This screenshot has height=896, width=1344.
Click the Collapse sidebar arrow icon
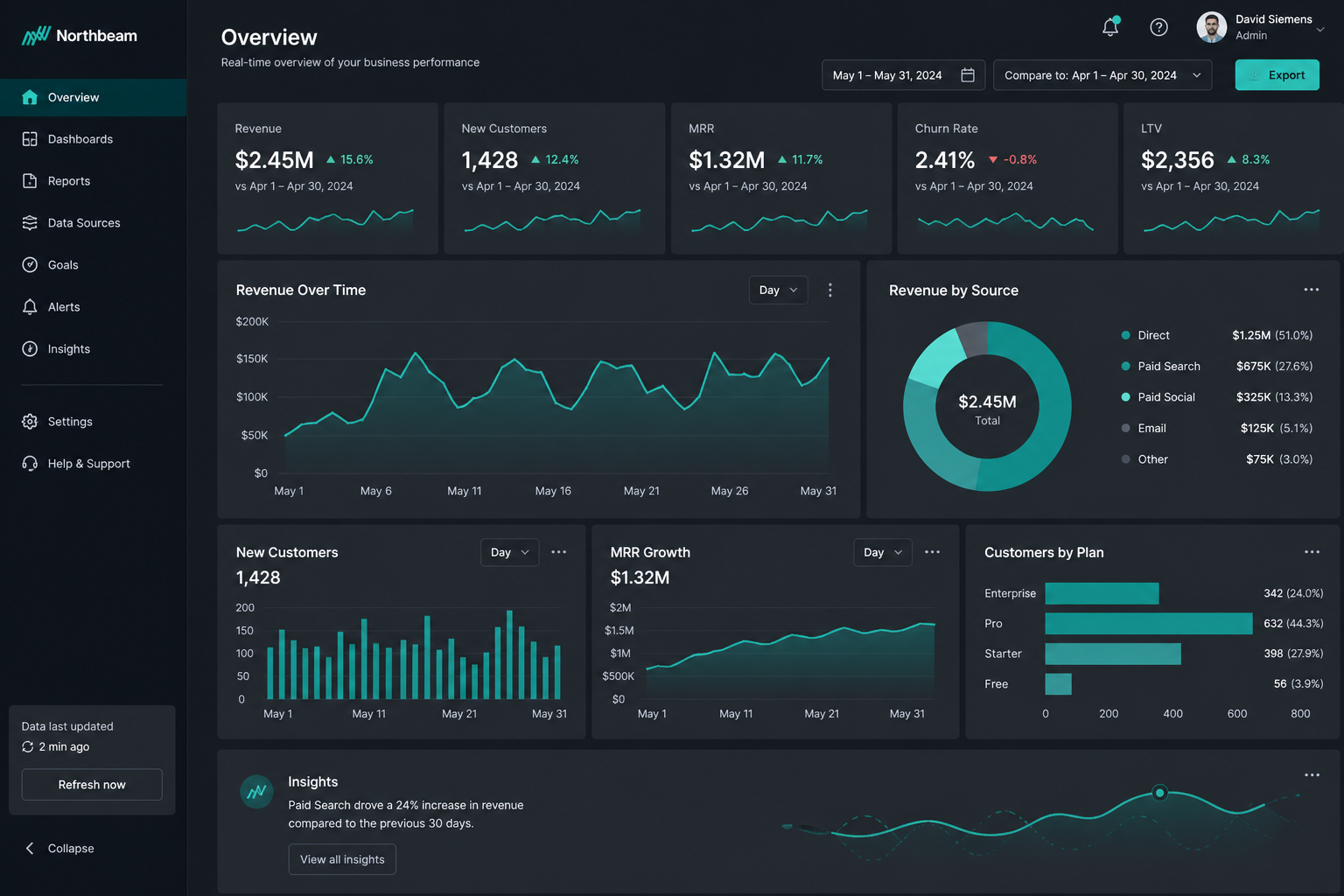pyautogui.click(x=30, y=849)
